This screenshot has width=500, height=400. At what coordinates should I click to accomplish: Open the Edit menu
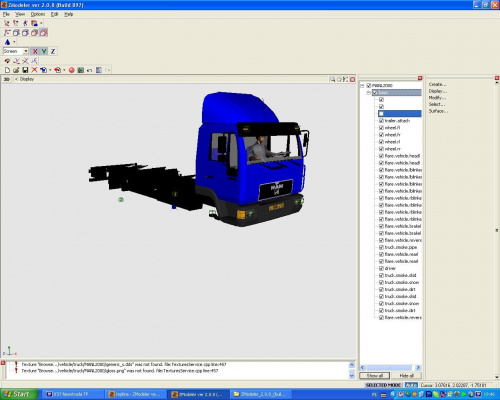click(x=54, y=14)
